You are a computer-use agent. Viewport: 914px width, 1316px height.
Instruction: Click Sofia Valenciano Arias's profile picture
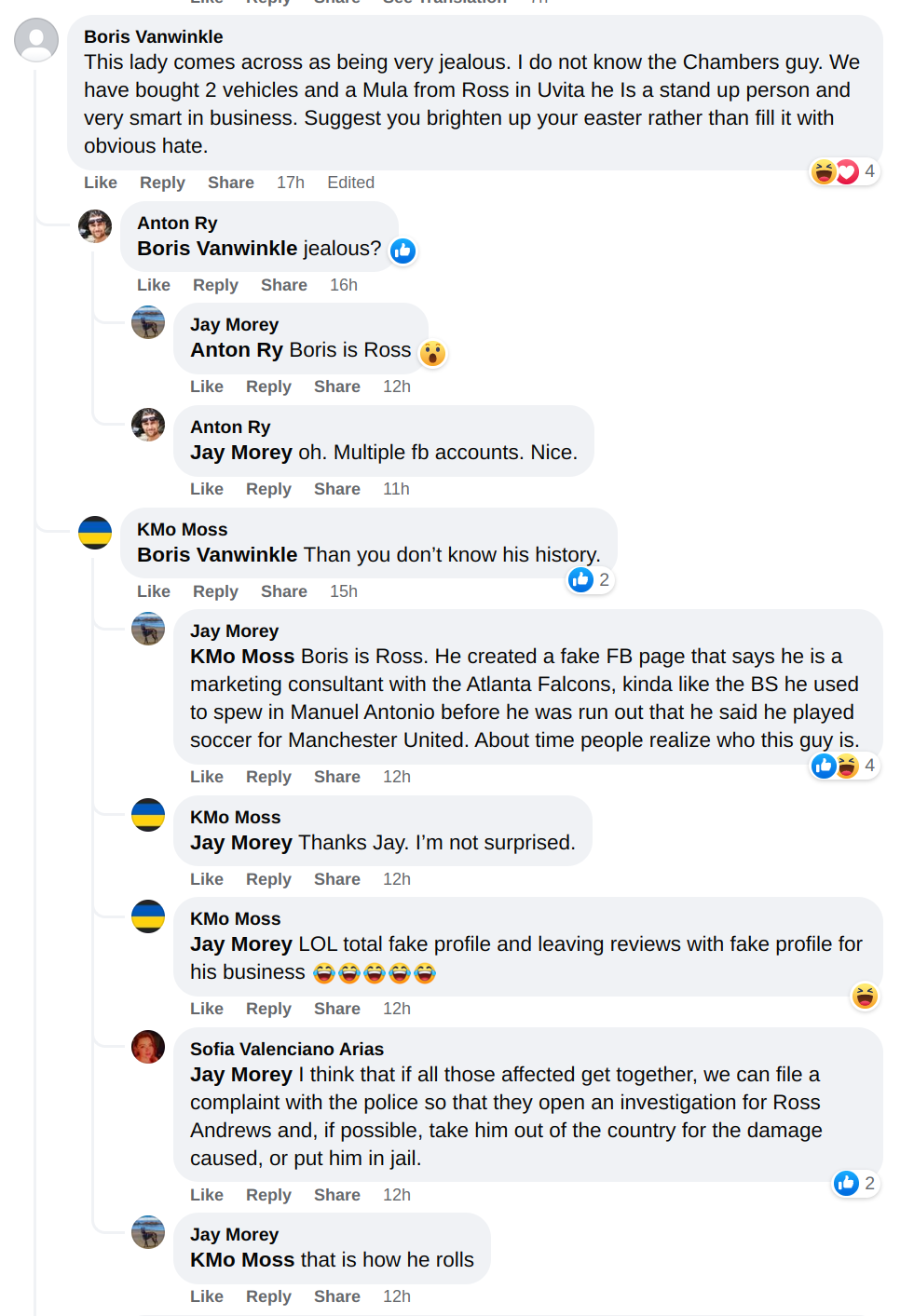pos(148,1047)
